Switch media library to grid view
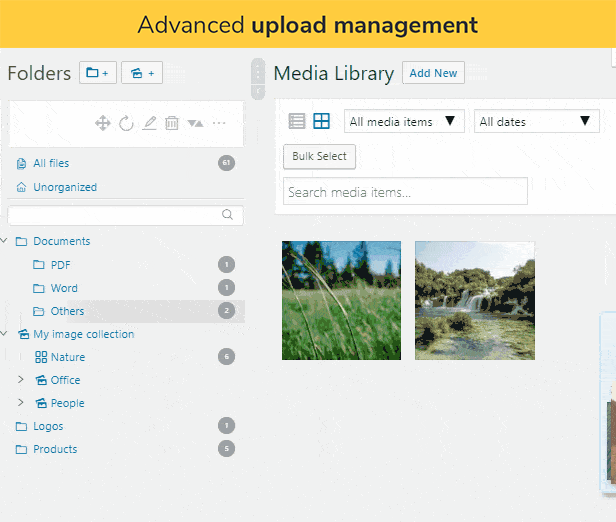 point(321,121)
